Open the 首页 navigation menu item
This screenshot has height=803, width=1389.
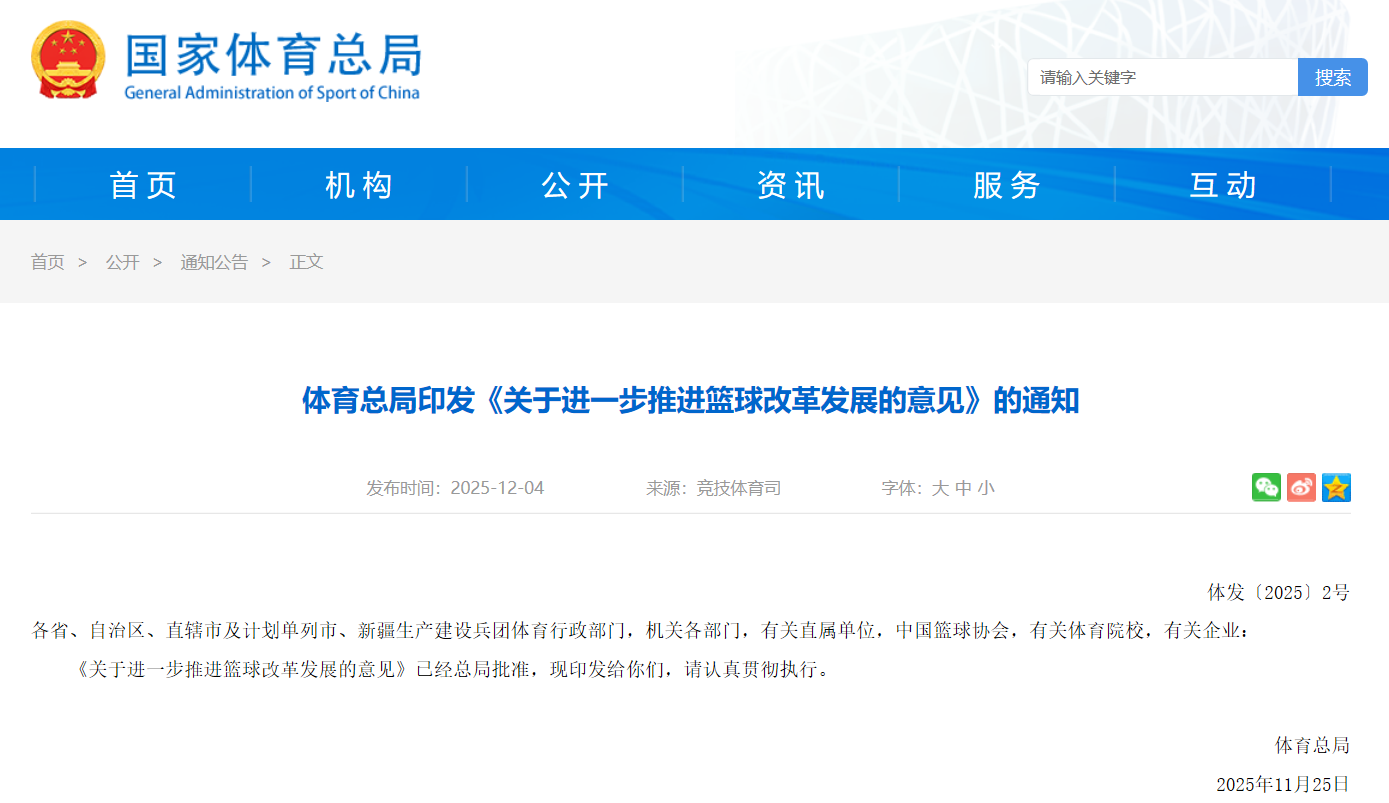(x=143, y=185)
